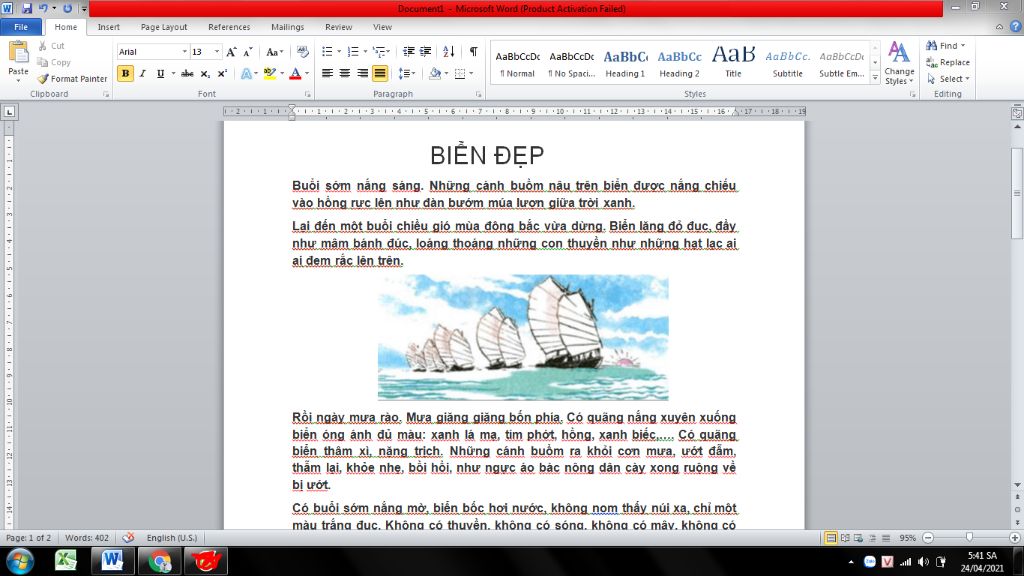Click the sailing boats picture in document

point(522,337)
